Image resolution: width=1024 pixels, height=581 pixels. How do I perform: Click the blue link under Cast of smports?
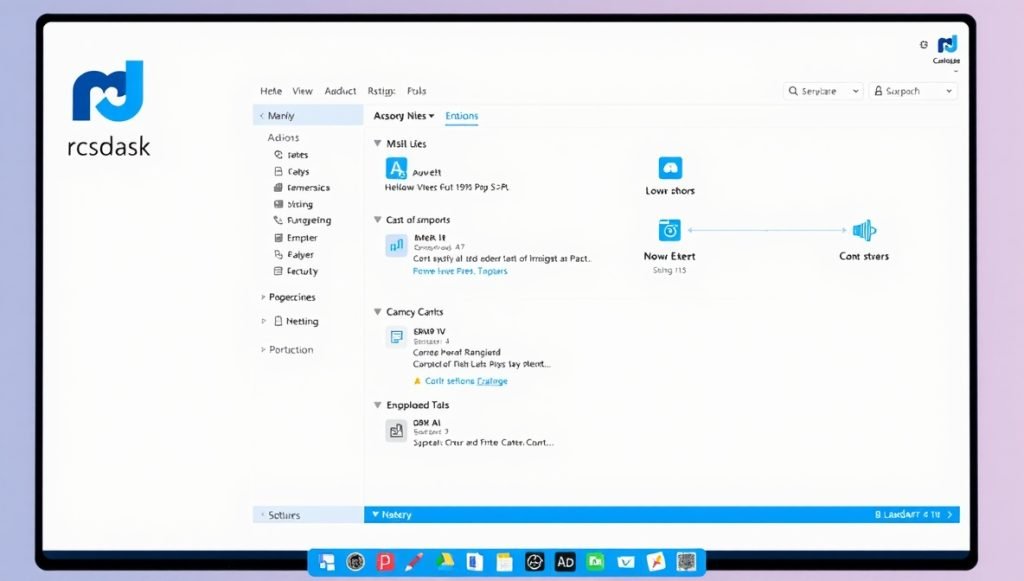(460, 271)
